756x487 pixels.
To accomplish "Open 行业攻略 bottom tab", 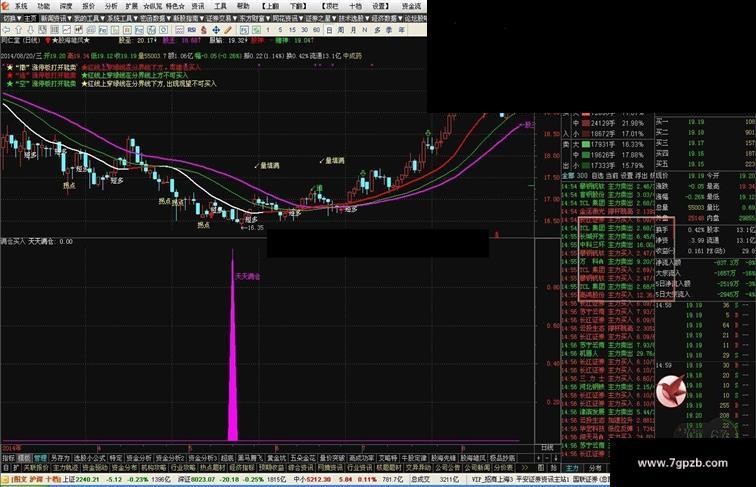I will 183,468.
